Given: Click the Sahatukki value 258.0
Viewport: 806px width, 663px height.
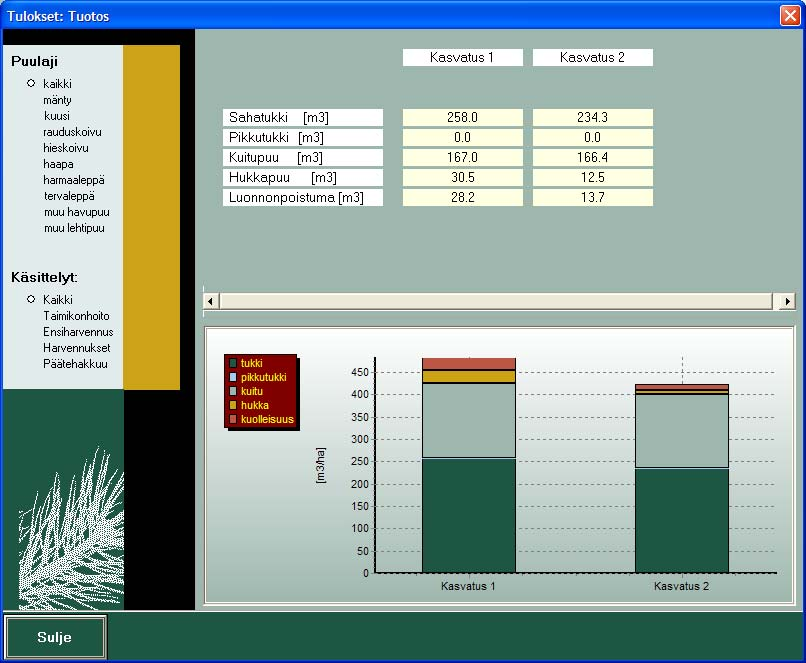Looking at the screenshot, I should (463, 118).
